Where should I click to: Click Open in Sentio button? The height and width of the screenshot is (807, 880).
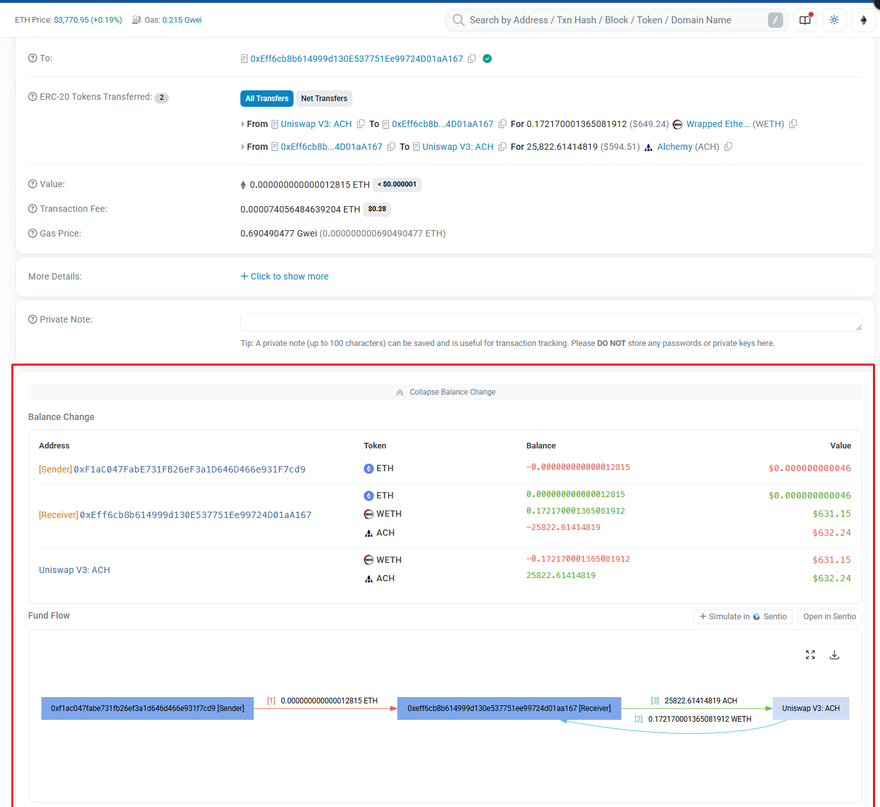(829, 616)
